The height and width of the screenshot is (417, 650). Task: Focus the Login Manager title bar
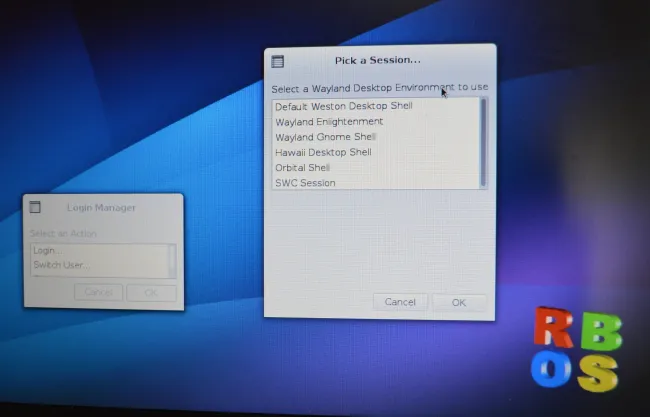(x=101, y=207)
